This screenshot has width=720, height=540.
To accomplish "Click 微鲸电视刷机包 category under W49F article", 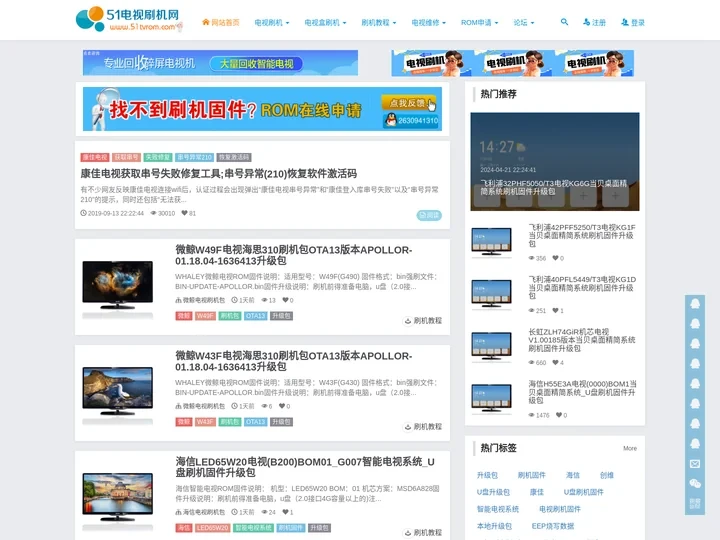I will click(x=200, y=300).
